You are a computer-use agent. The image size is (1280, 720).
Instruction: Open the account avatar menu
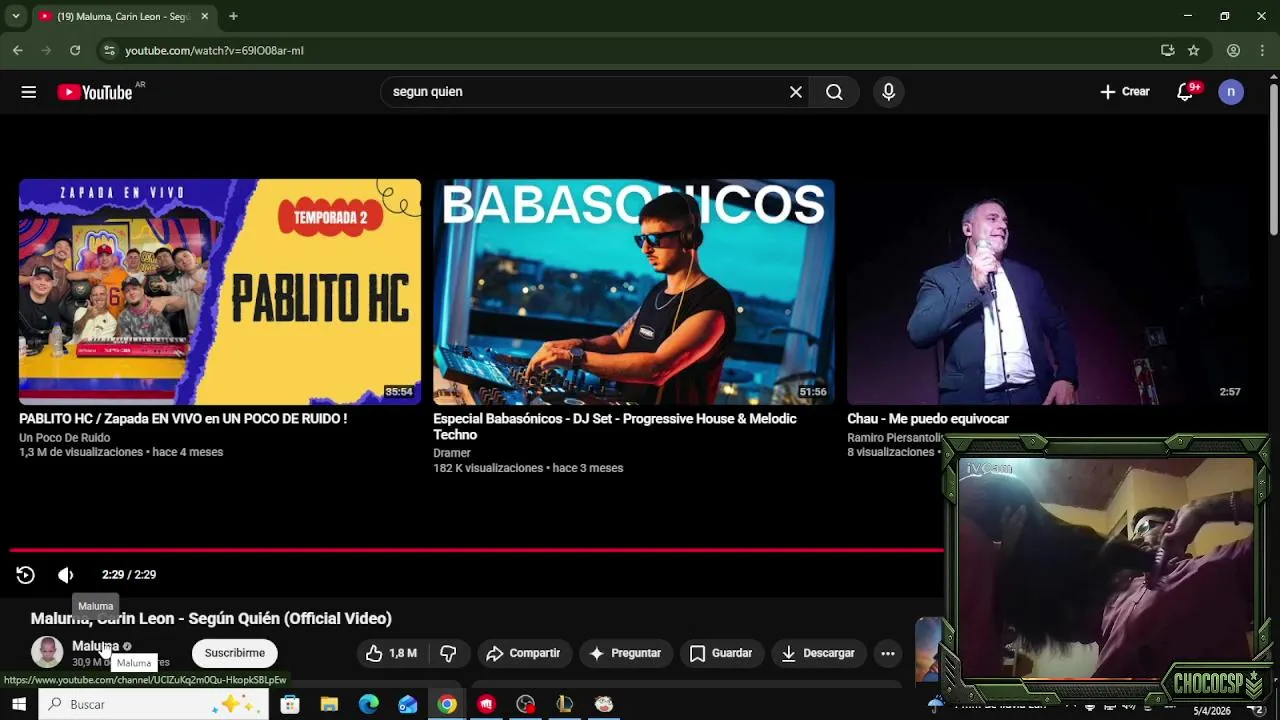click(x=1231, y=92)
